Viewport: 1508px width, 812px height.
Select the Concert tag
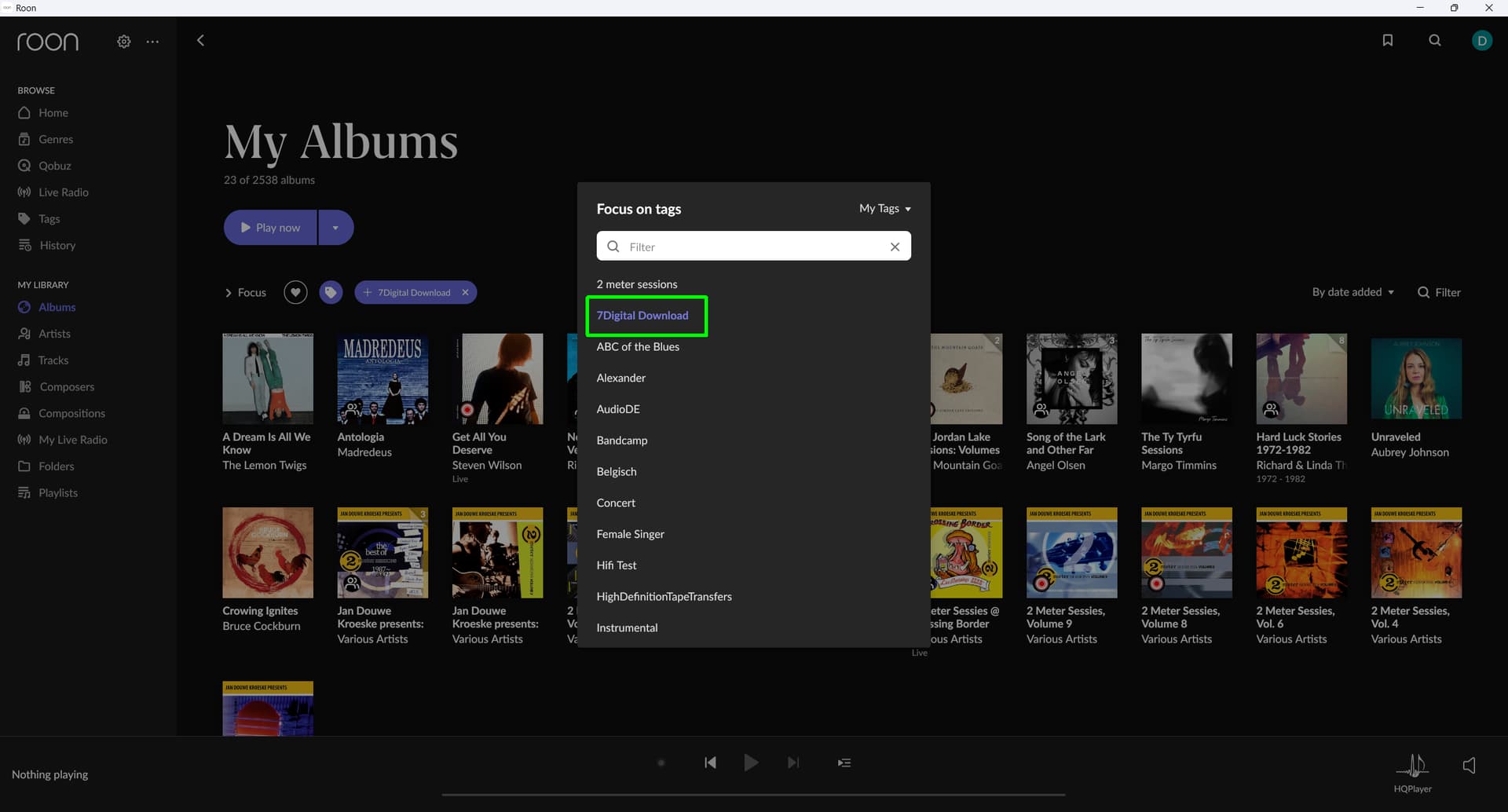[616, 503]
